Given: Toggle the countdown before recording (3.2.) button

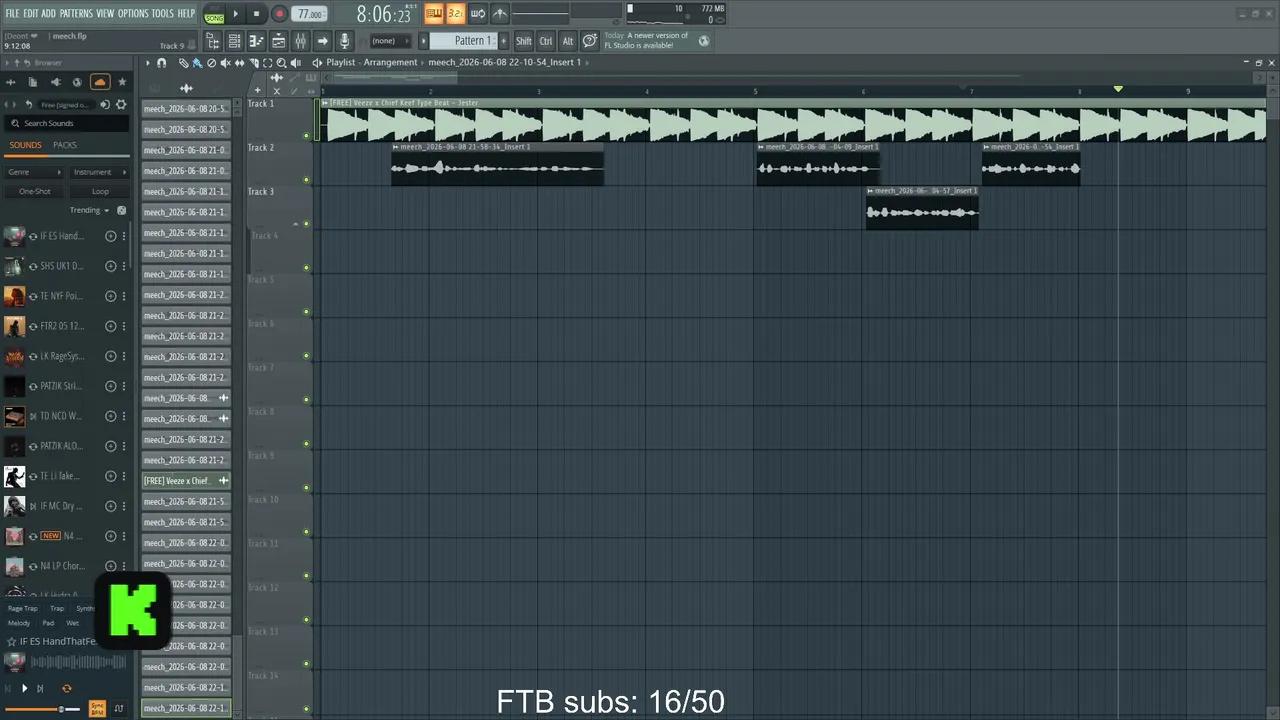Looking at the screenshot, I should [x=455, y=13].
